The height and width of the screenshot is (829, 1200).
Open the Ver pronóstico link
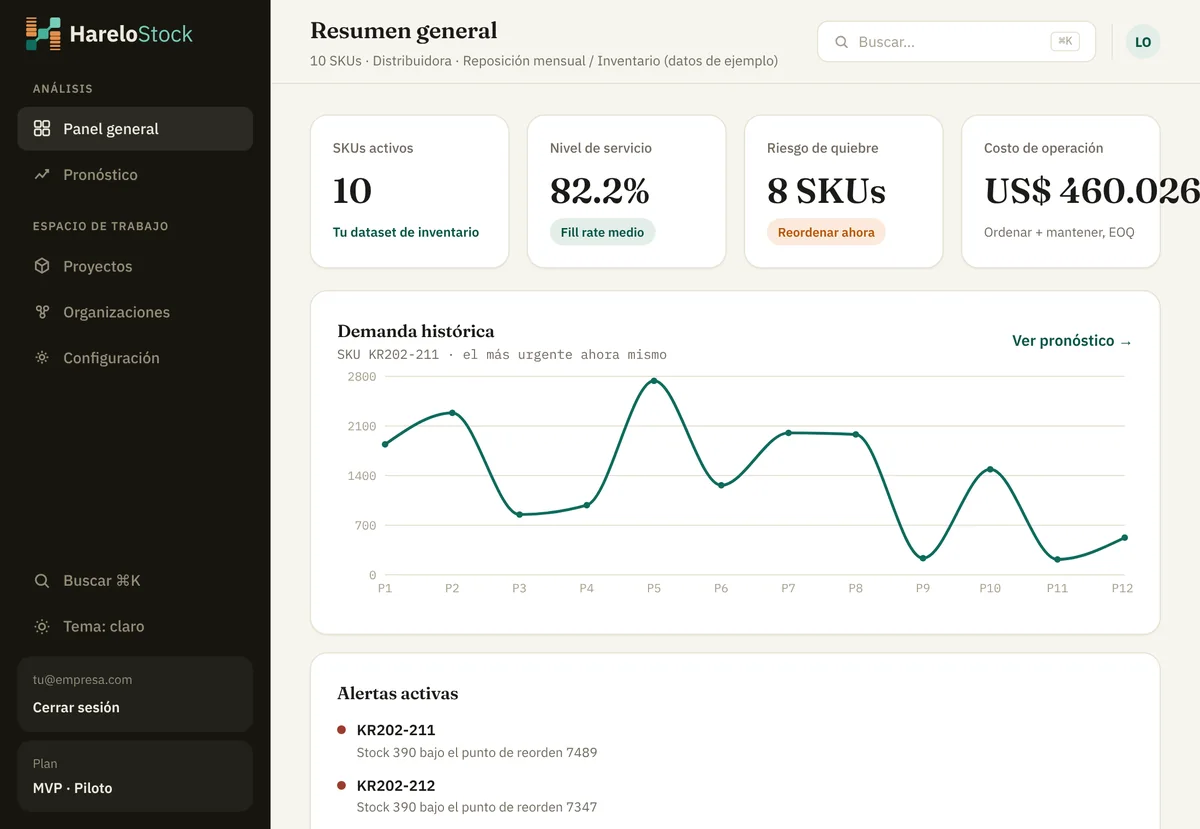point(1072,341)
